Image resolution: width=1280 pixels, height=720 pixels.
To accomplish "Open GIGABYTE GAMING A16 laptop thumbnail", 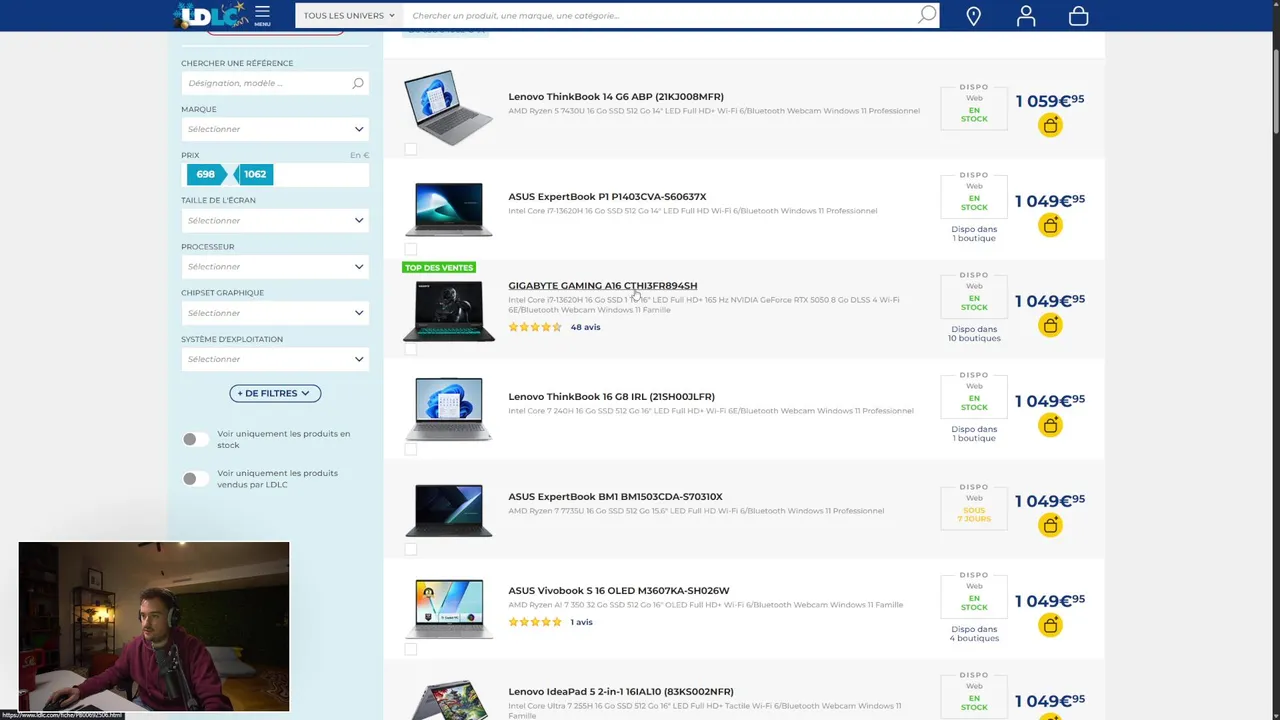I will (x=448, y=310).
